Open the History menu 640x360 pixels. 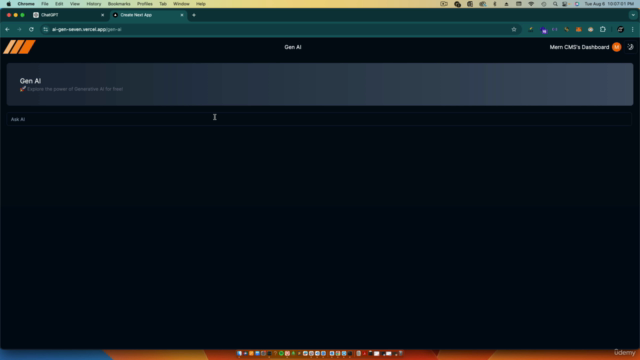[x=94, y=4]
